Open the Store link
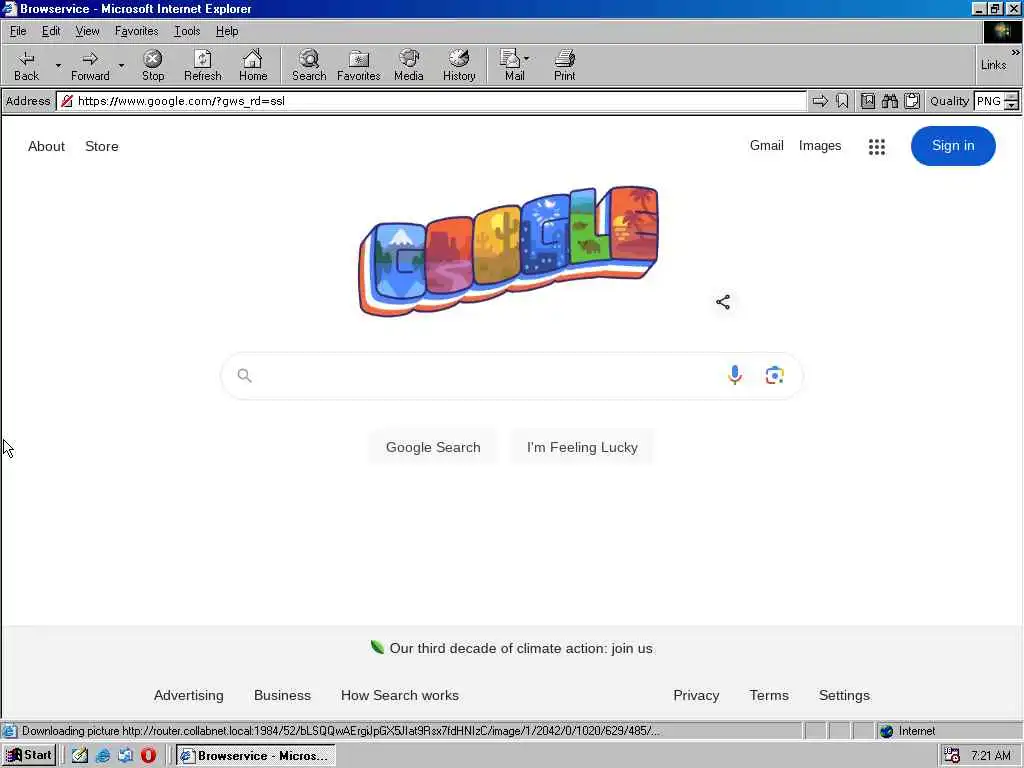 tap(102, 146)
